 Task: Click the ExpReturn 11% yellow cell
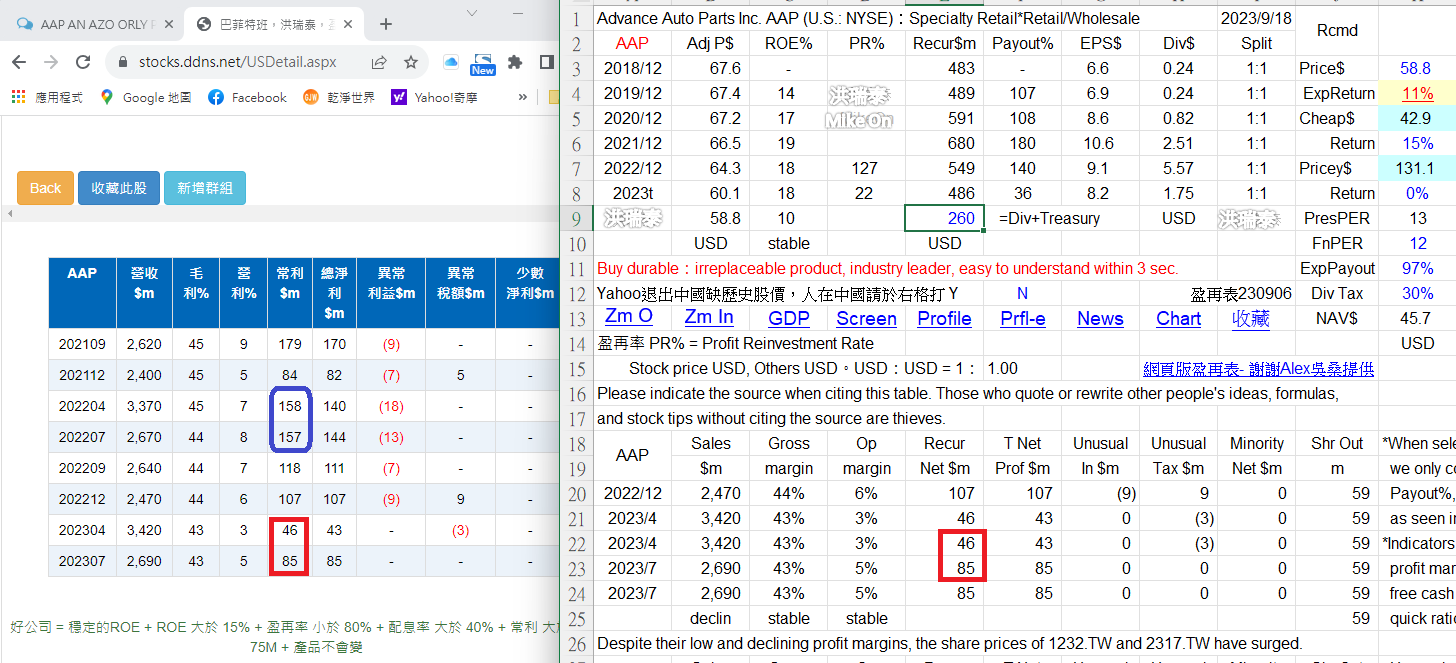(x=1417, y=93)
